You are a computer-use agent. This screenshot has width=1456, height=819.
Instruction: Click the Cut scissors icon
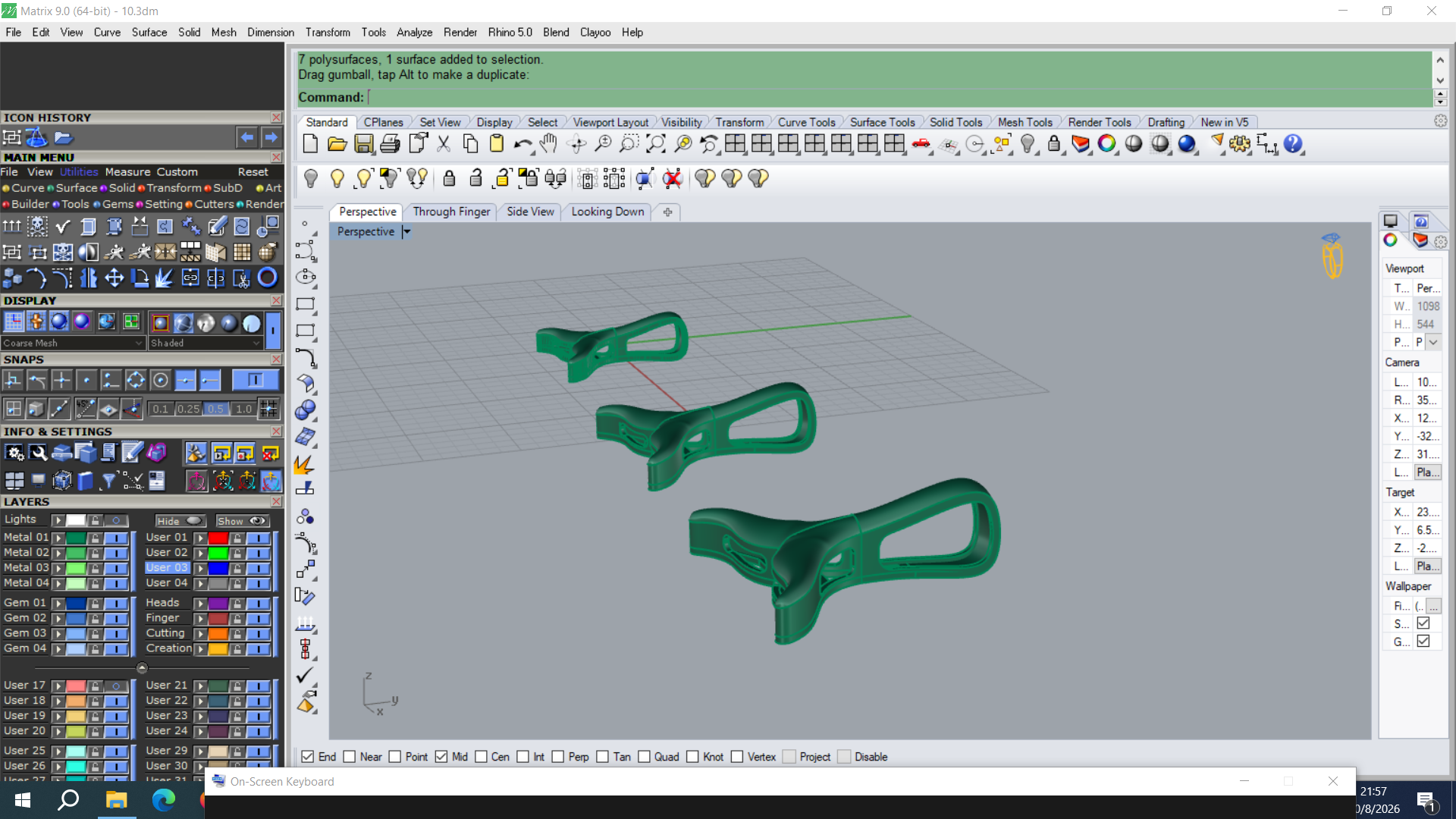tap(444, 144)
